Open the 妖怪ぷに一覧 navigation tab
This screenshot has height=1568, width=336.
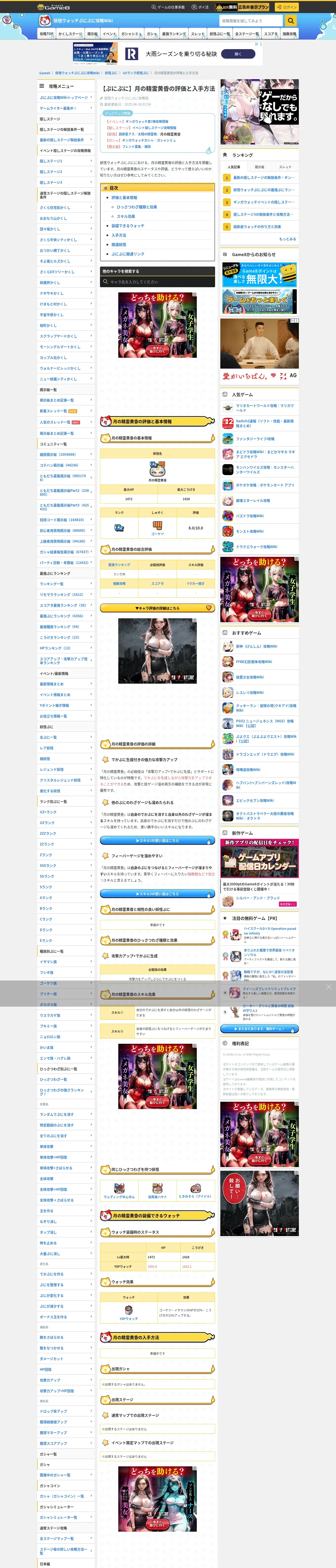click(x=220, y=34)
